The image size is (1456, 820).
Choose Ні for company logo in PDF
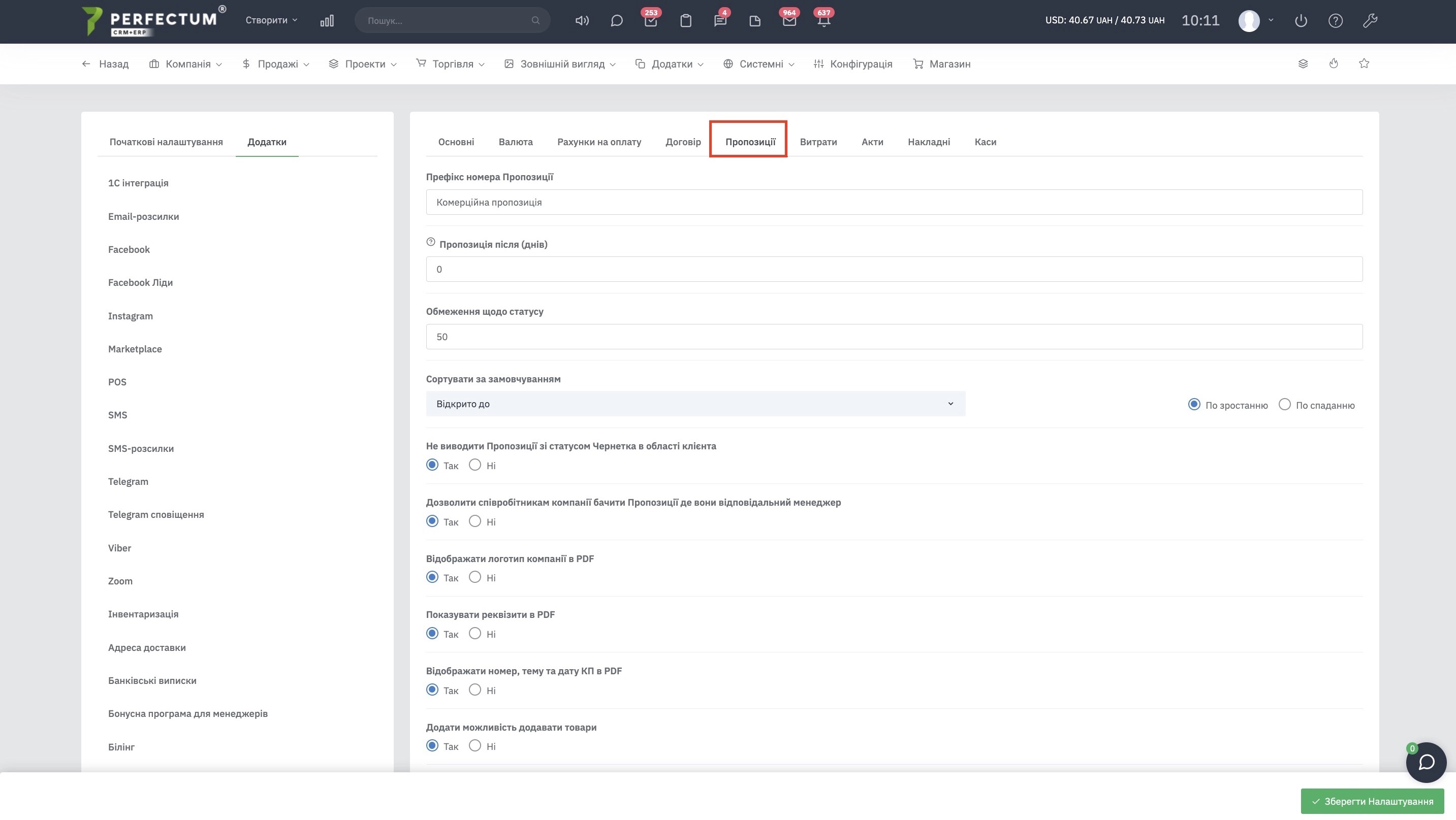pos(475,577)
